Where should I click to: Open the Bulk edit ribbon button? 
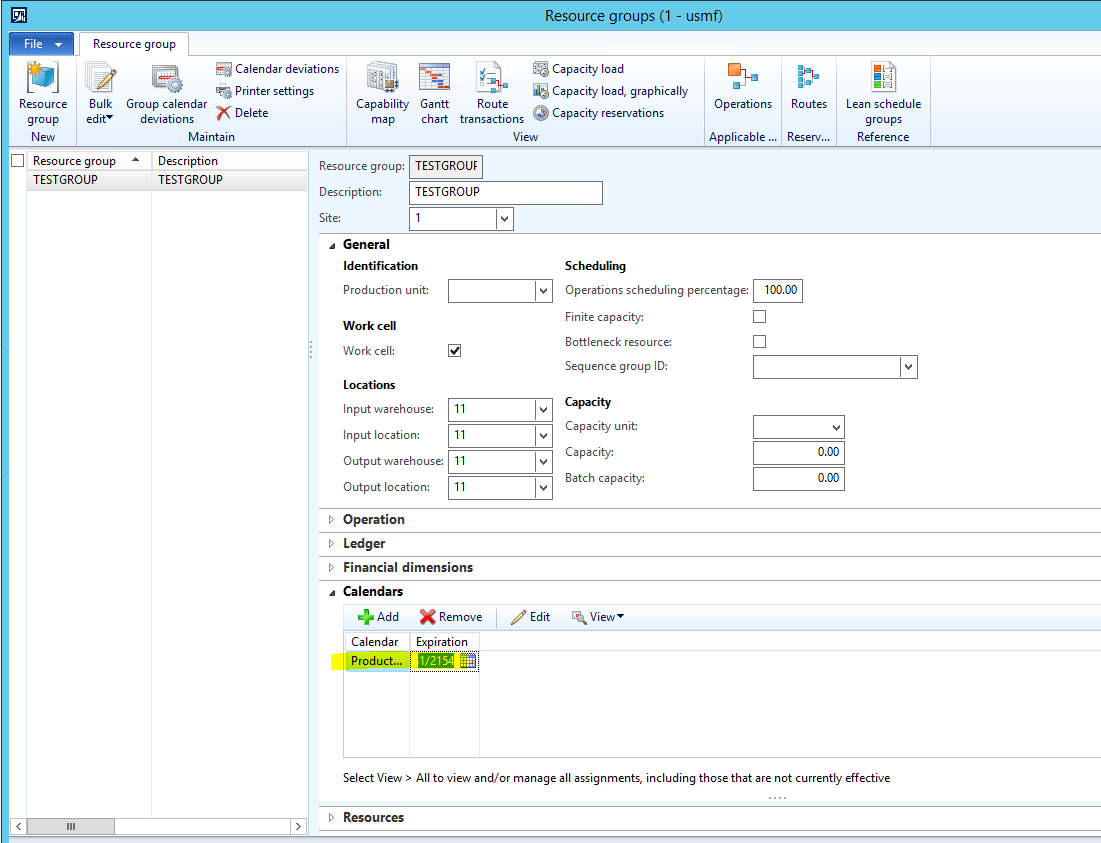pyautogui.click(x=100, y=92)
